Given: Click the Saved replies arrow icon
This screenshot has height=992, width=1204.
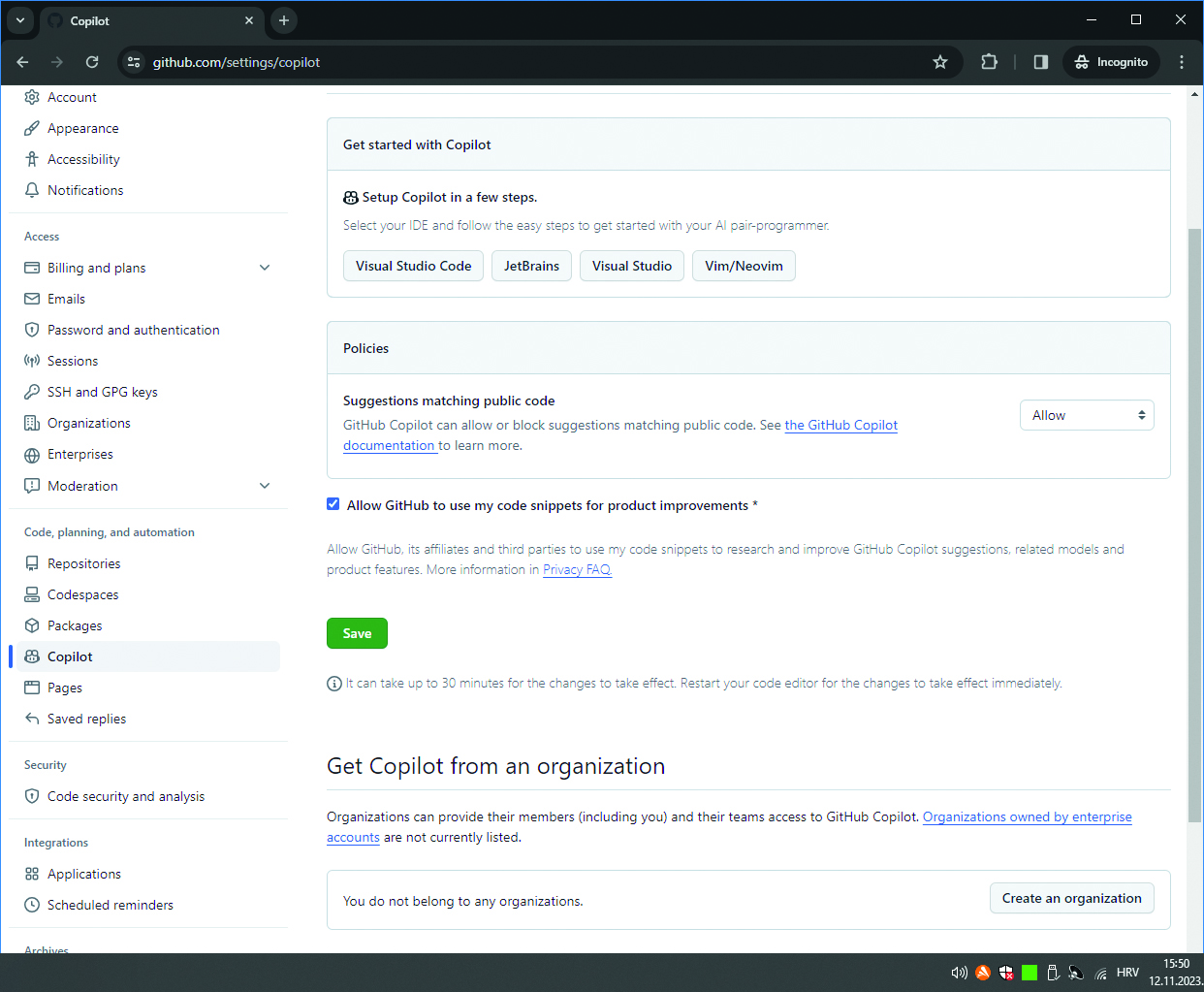Looking at the screenshot, I should coord(32,719).
